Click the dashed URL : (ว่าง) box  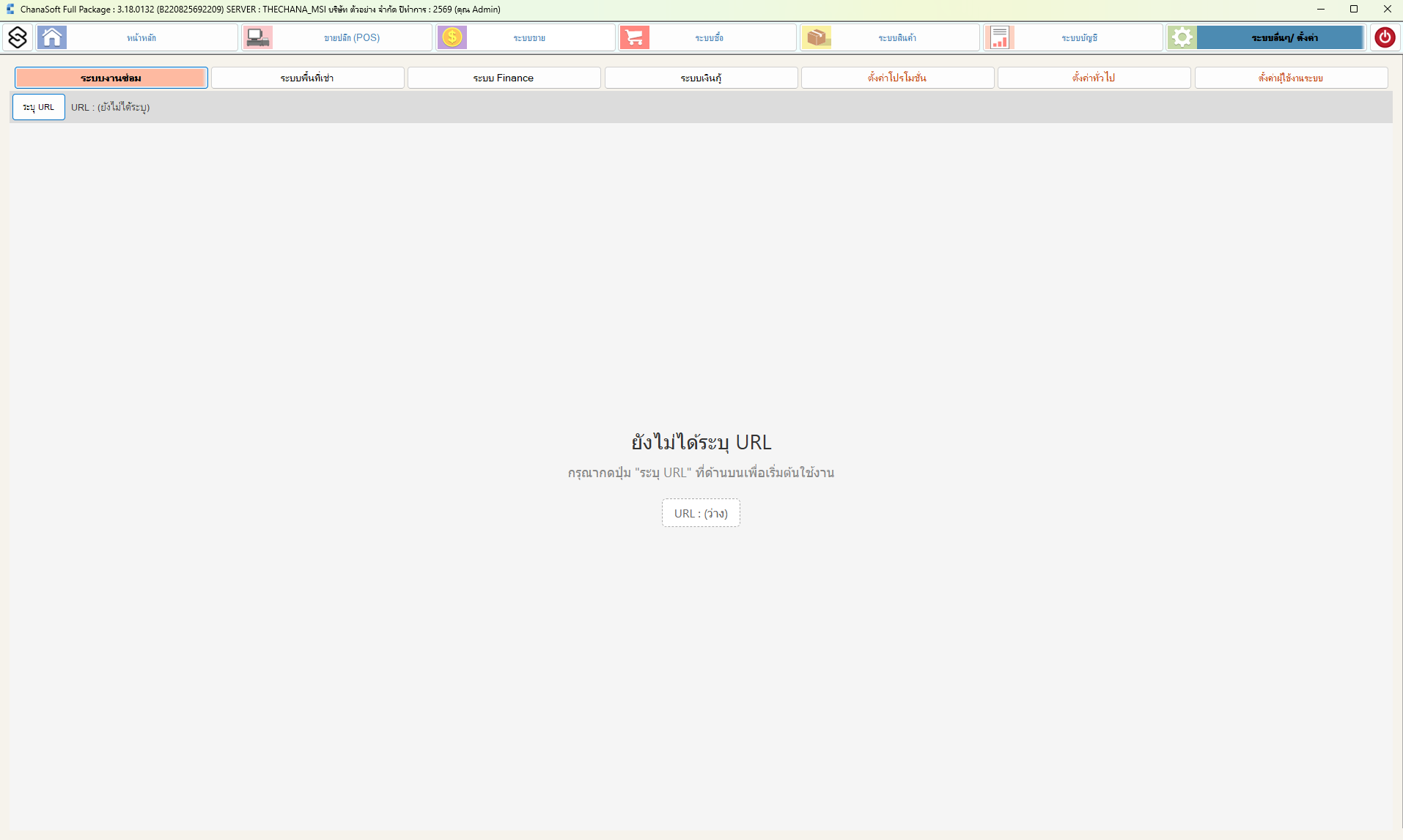(701, 513)
